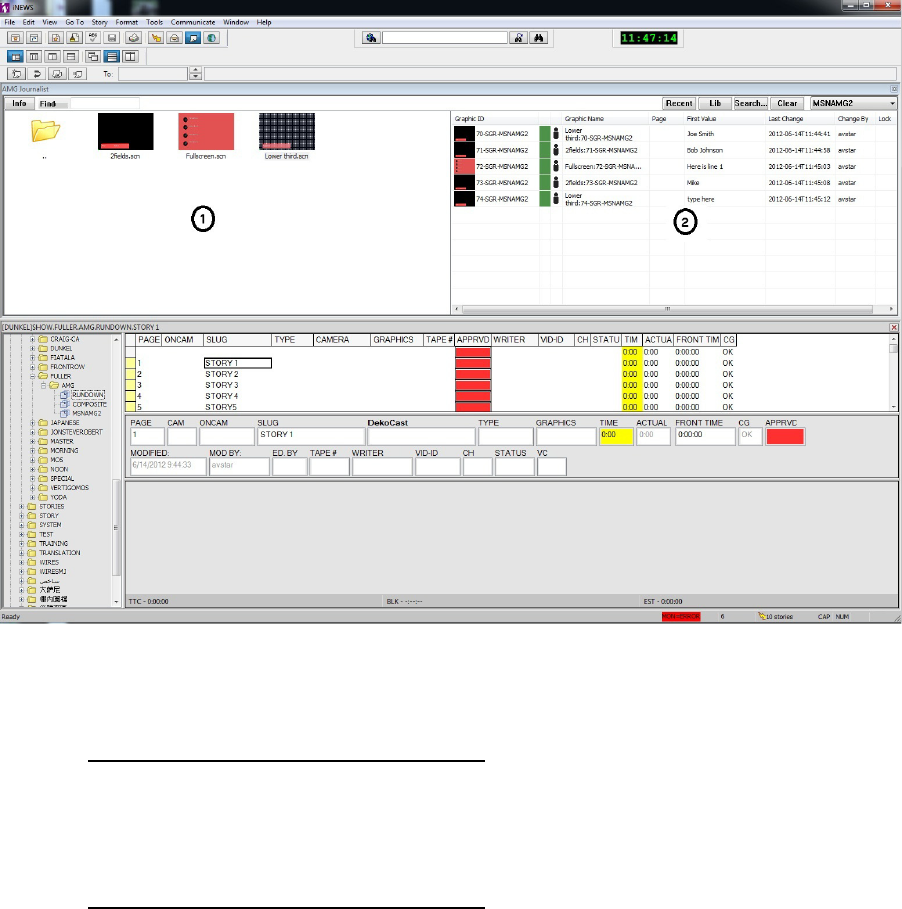Image resolution: width=902 pixels, height=909 pixels.
Task: Click the Lib button
Action: tap(715, 103)
